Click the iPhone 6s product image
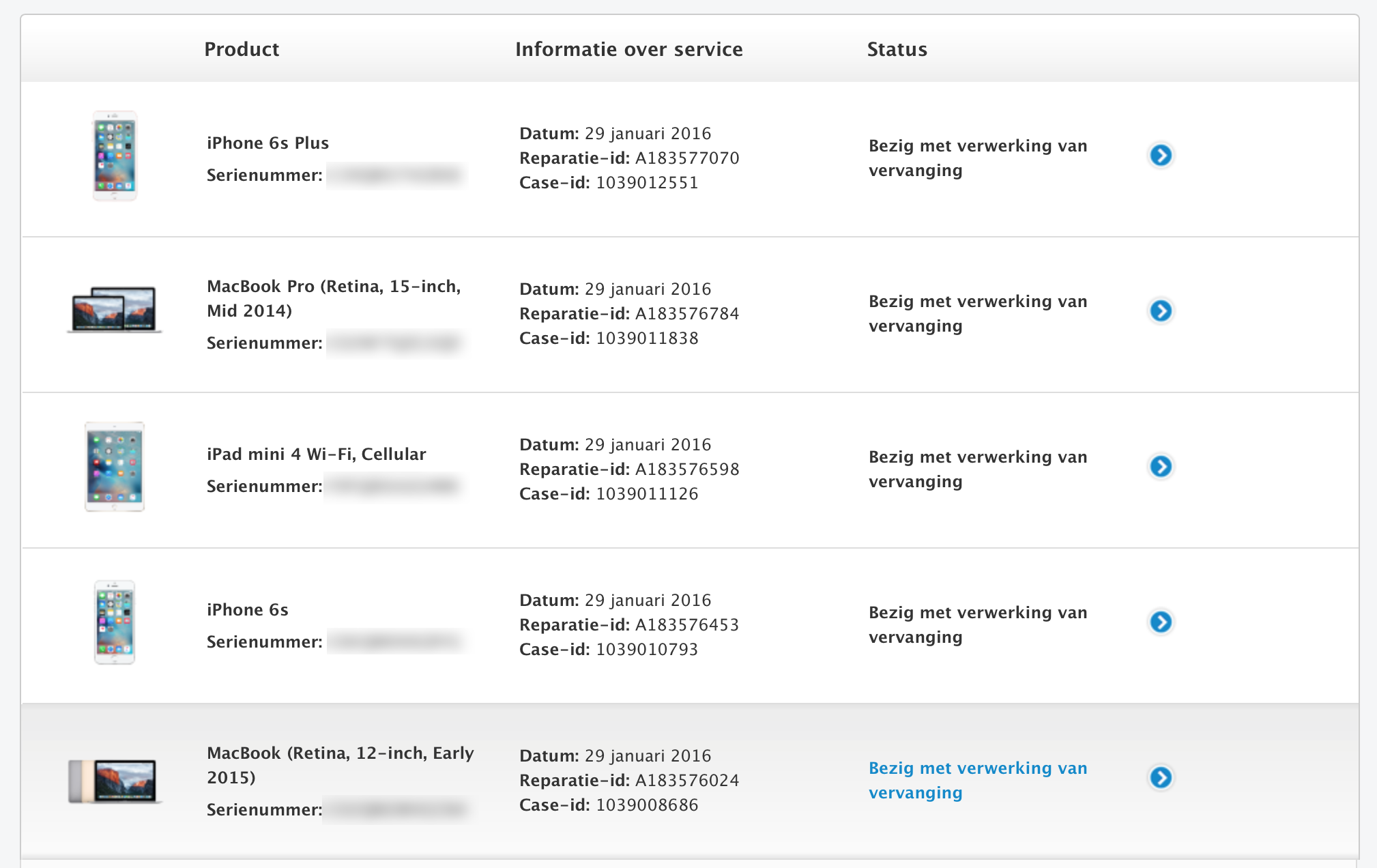 [x=115, y=622]
